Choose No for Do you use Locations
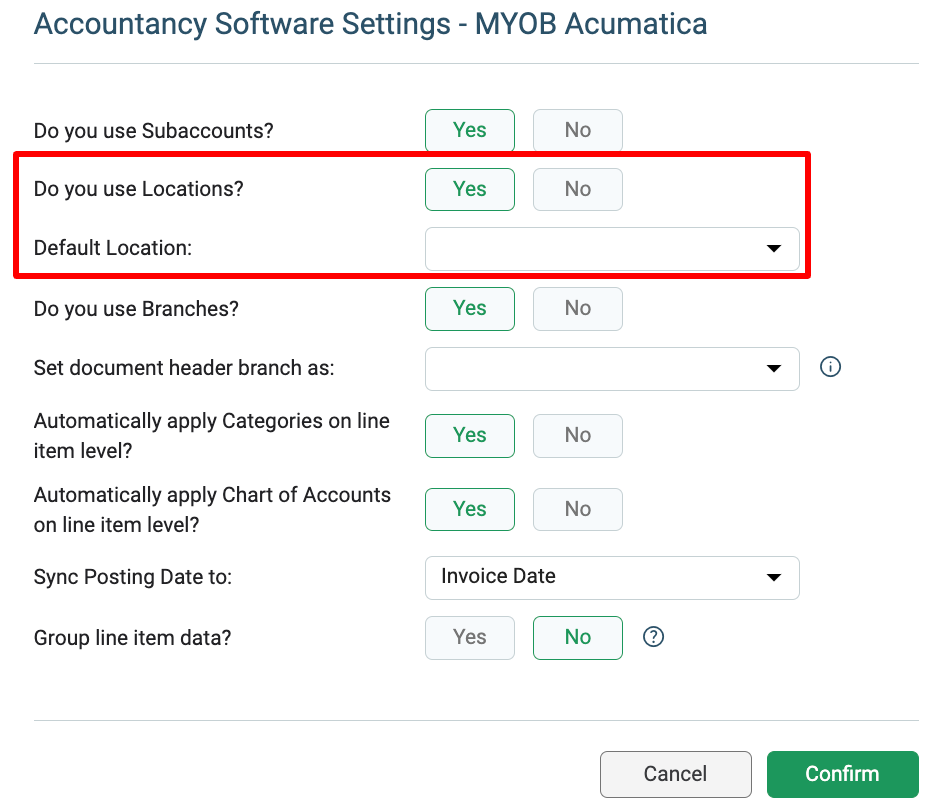 [x=577, y=189]
